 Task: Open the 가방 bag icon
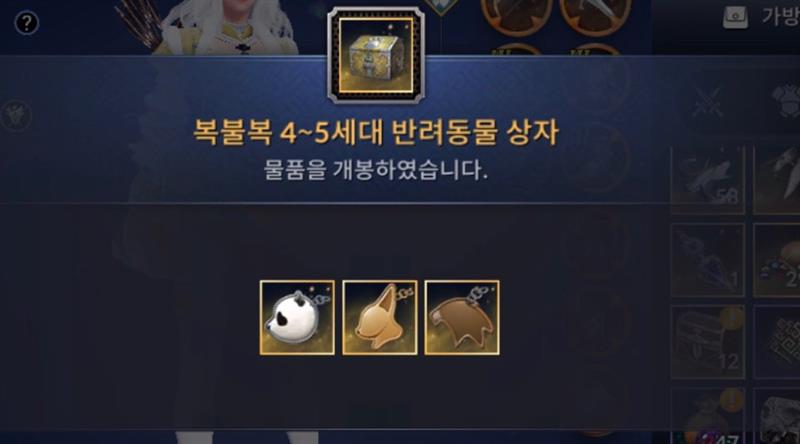click(735, 17)
